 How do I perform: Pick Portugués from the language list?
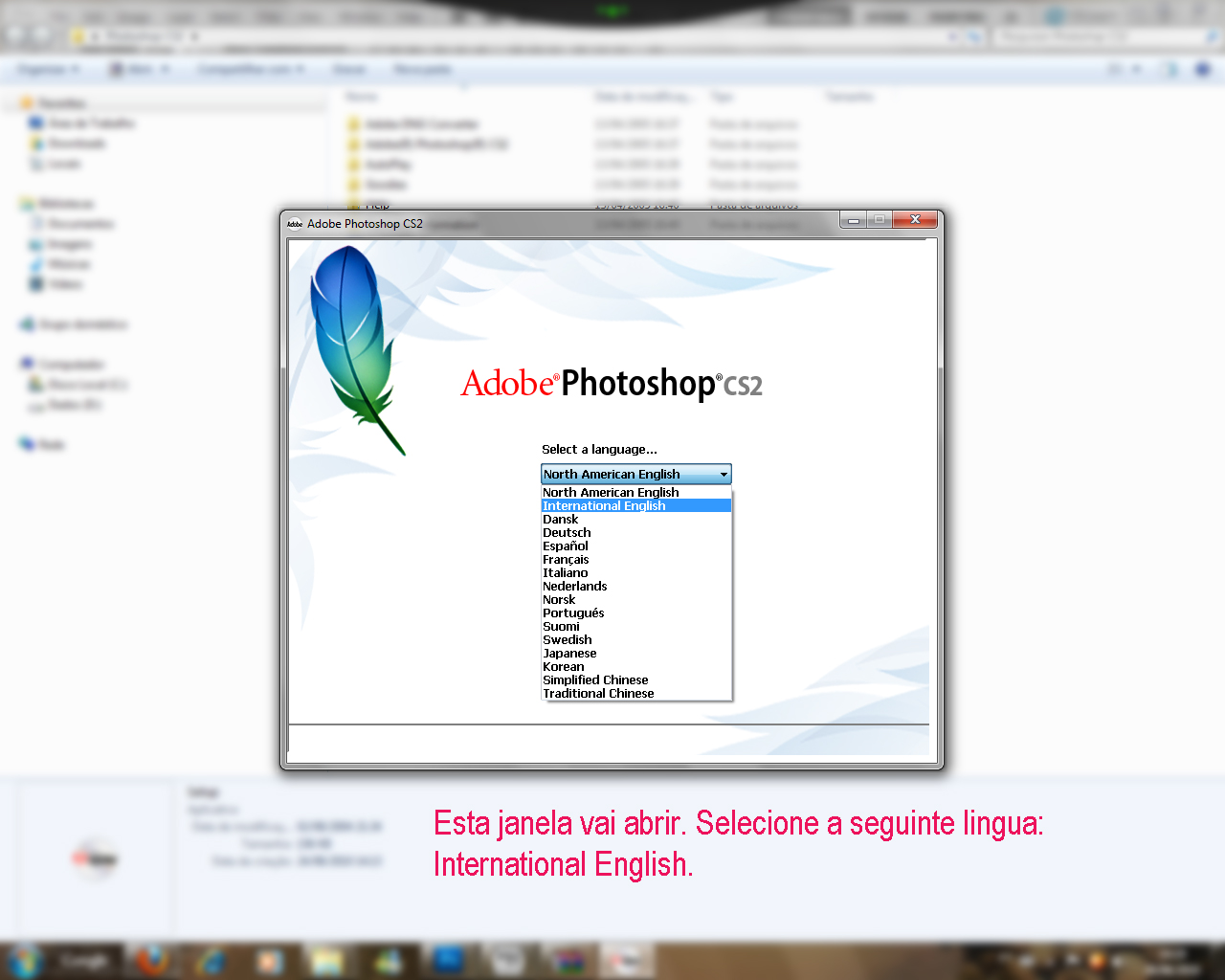pos(636,612)
